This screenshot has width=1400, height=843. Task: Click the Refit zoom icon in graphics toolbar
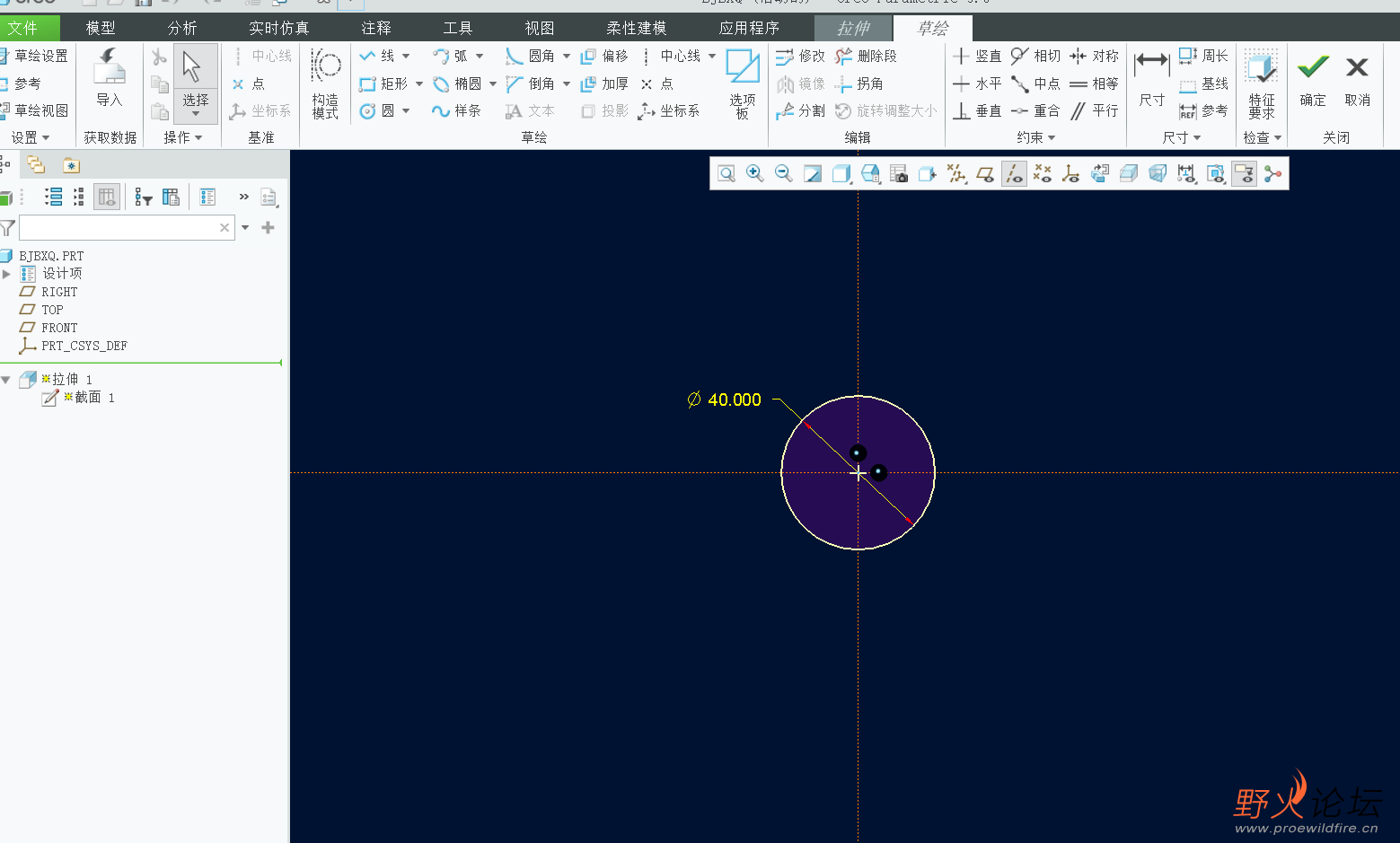click(x=726, y=173)
